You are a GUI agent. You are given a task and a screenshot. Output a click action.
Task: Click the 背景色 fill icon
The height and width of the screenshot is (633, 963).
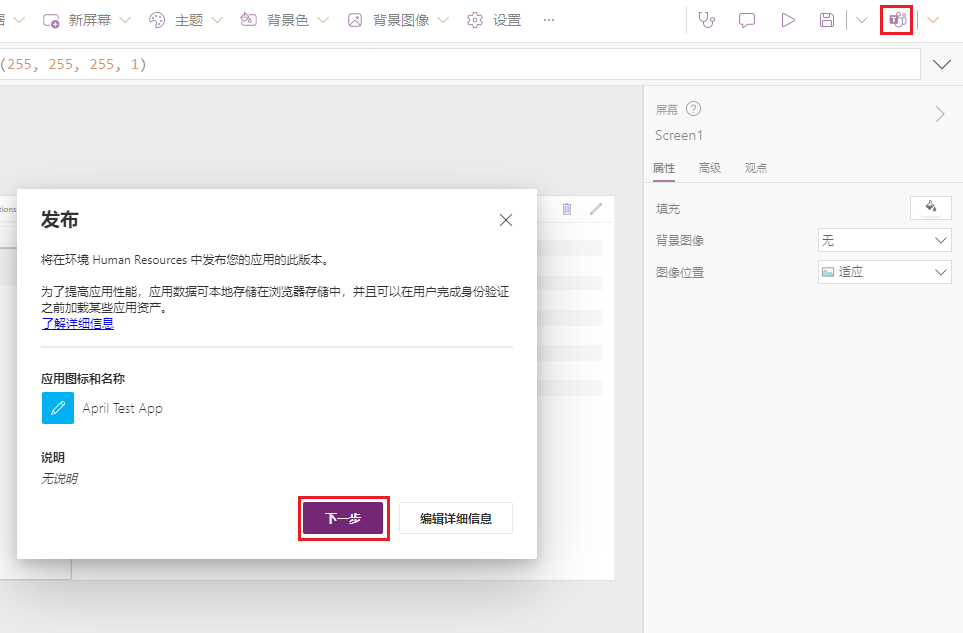coord(248,20)
